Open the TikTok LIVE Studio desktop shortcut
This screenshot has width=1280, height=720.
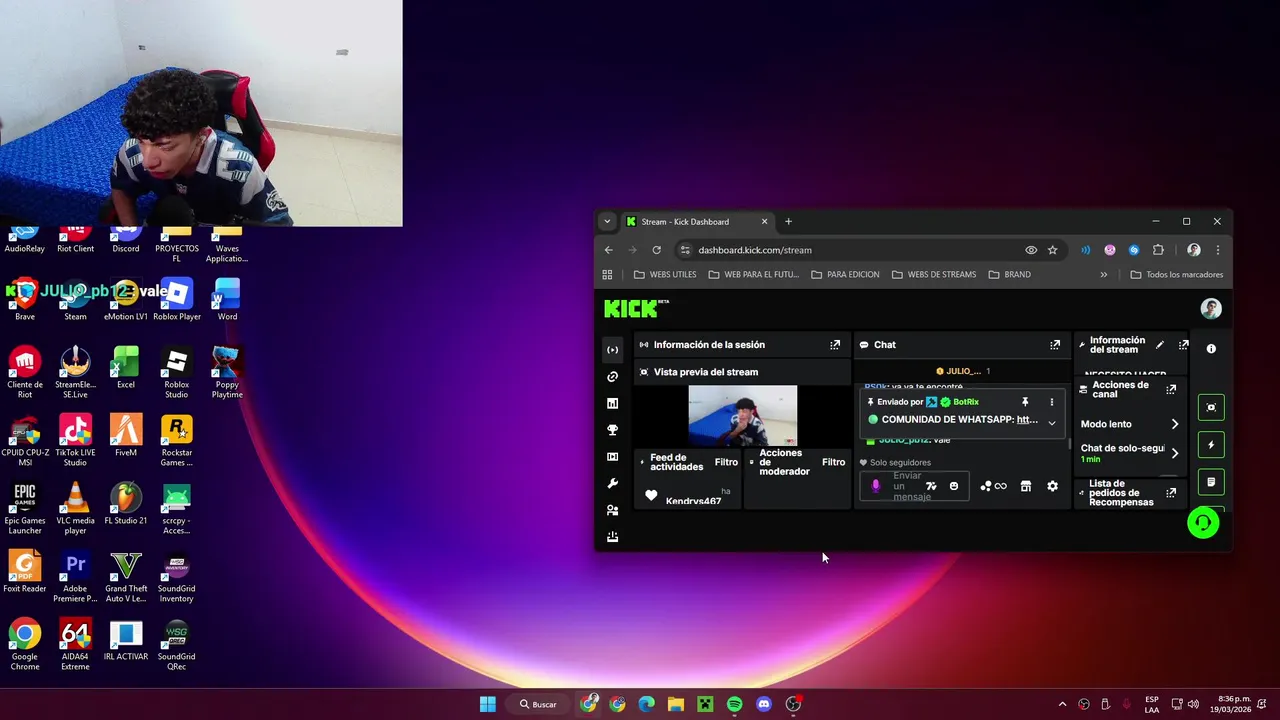[75, 439]
